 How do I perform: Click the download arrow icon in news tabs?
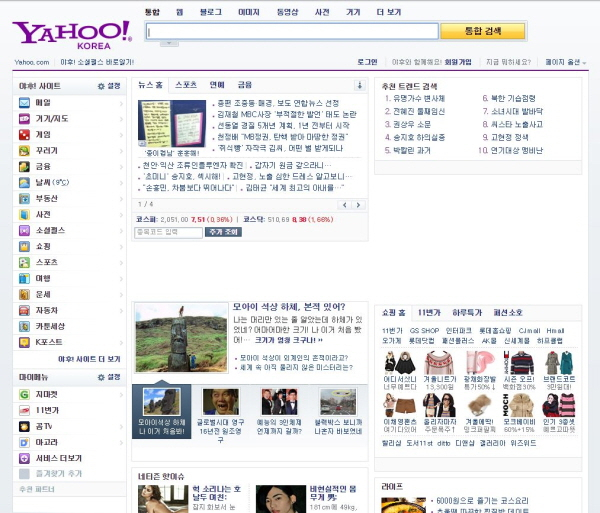[359, 85]
